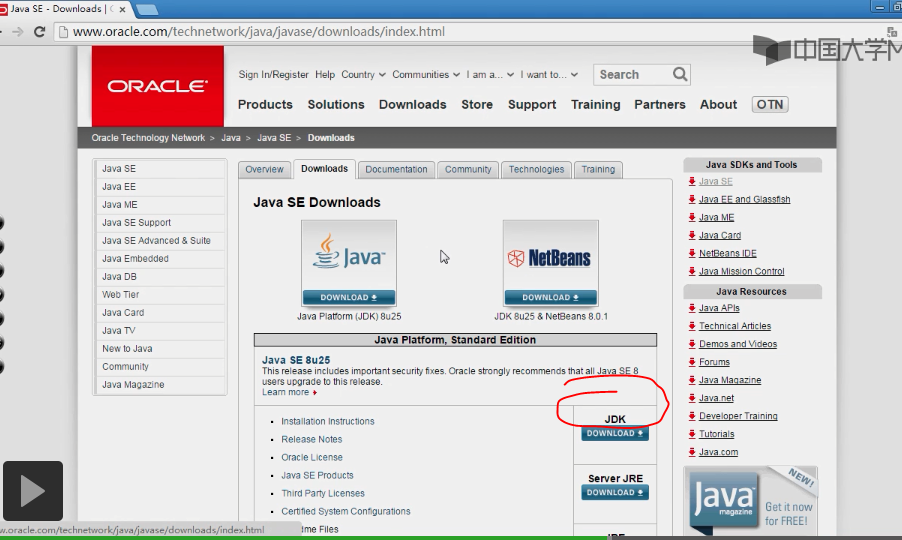Click the JDK DOWNLOAD button

[x=615, y=434]
